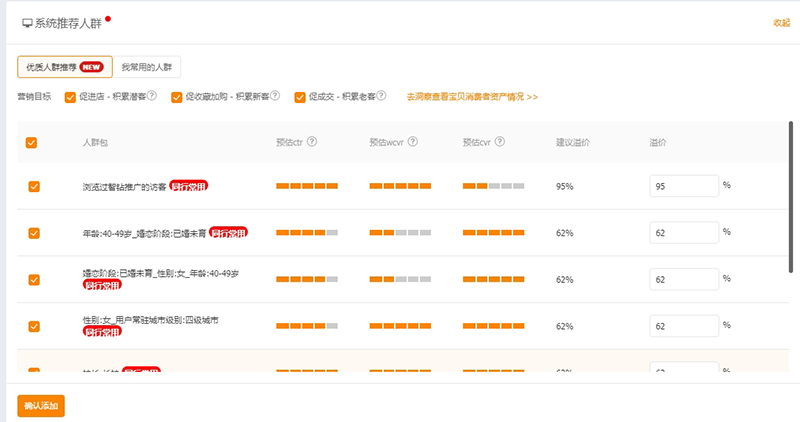The width and height of the screenshot is (800, 422).
Task: Switch to the 我常用的人群 tab
Action: 146,67
